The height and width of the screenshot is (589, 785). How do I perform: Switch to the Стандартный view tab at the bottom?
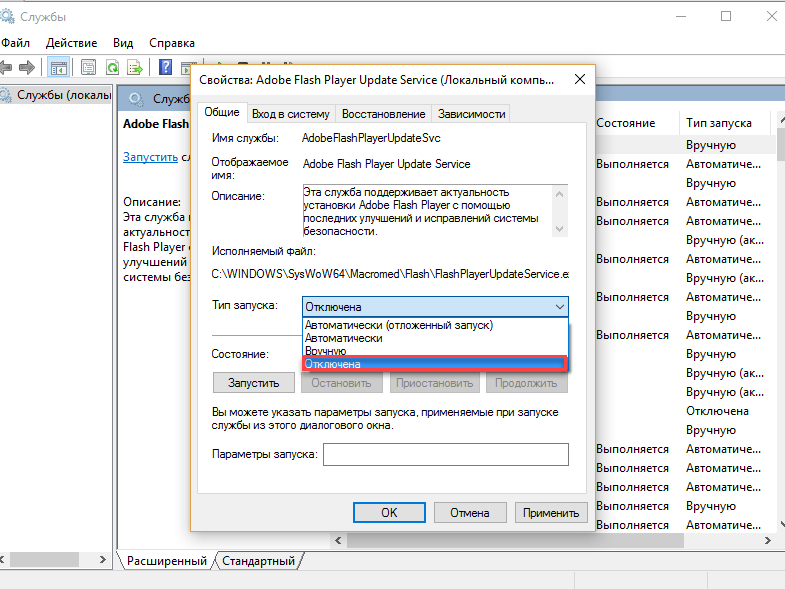pyautogui.click(x=258, y=561)
